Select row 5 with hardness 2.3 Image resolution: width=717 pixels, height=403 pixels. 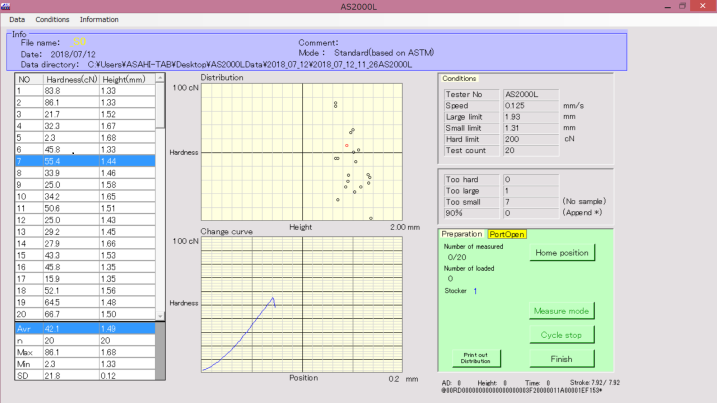[x=85, y=138]
